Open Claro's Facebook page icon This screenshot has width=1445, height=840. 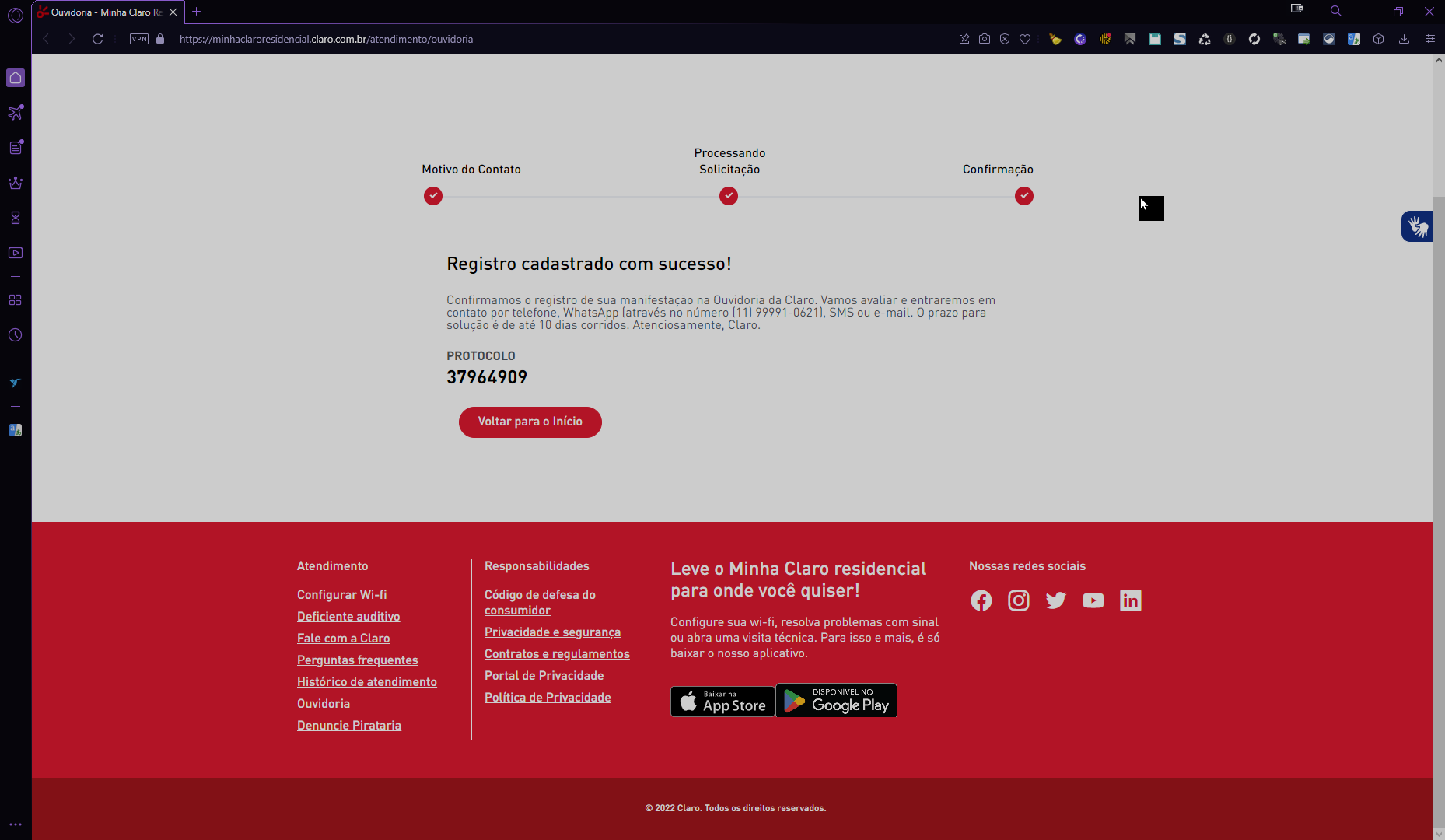[x=981, y=600]
